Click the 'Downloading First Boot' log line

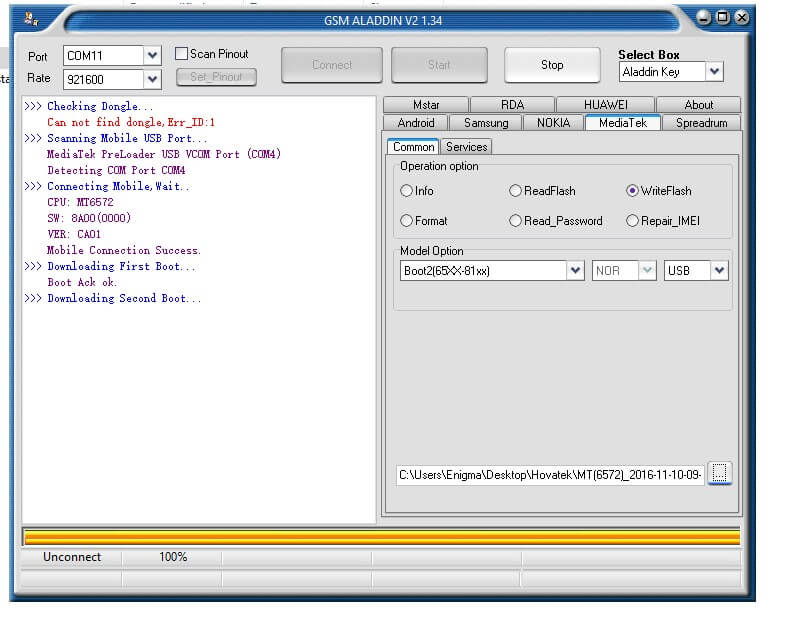(x=110, y=266)
